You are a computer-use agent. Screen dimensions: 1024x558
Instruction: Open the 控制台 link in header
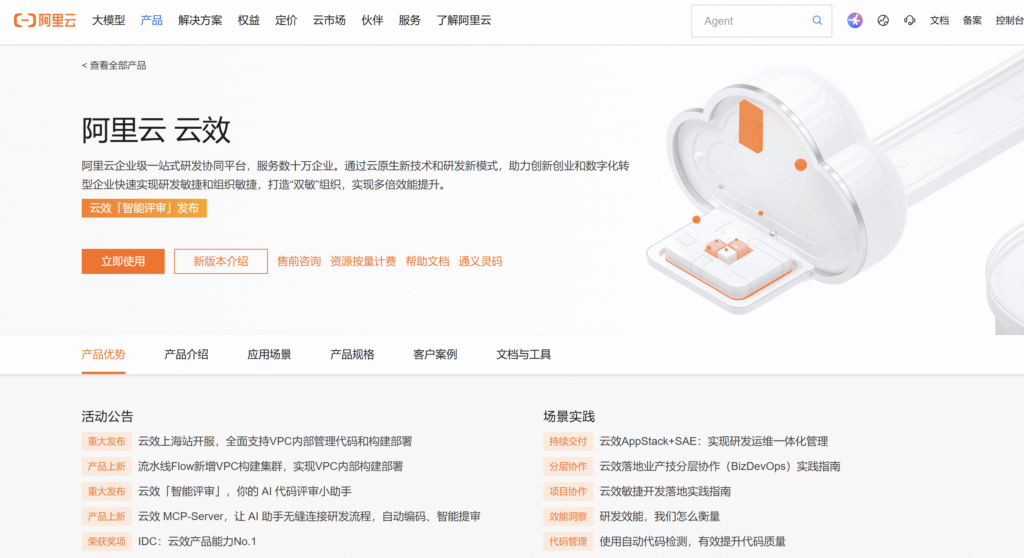pyautogui.click(x=1010, y=20)
